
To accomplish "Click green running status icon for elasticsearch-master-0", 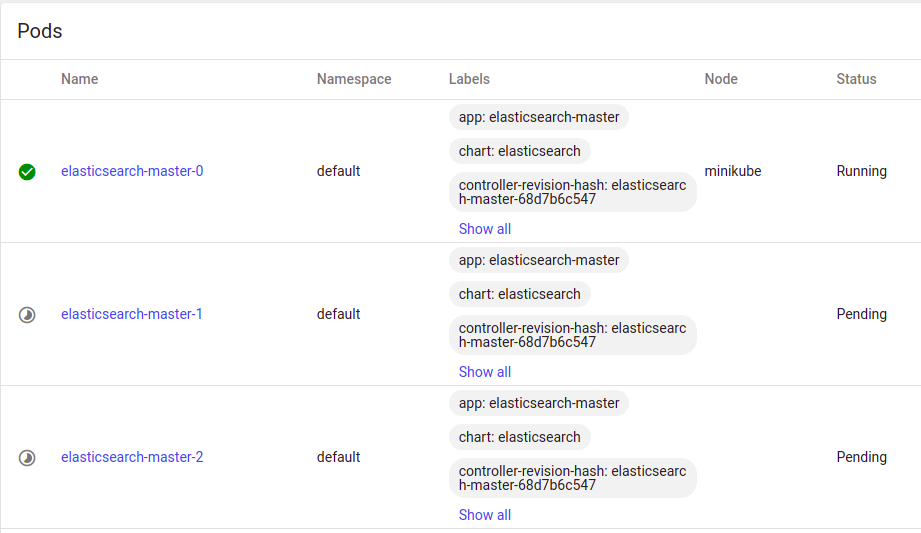I will tap(27, 172).
